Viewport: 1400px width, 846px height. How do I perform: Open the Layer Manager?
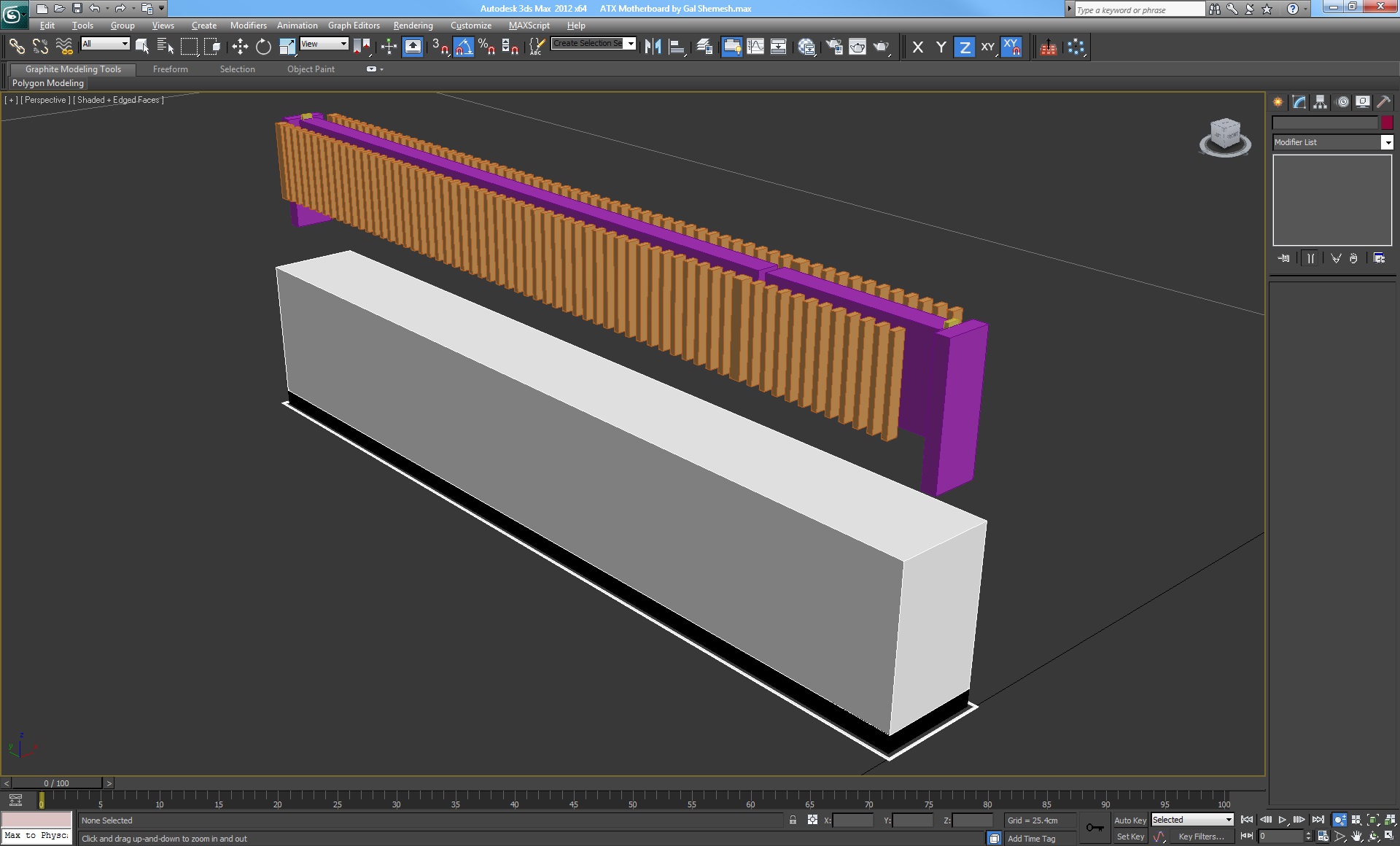[704, 47]
